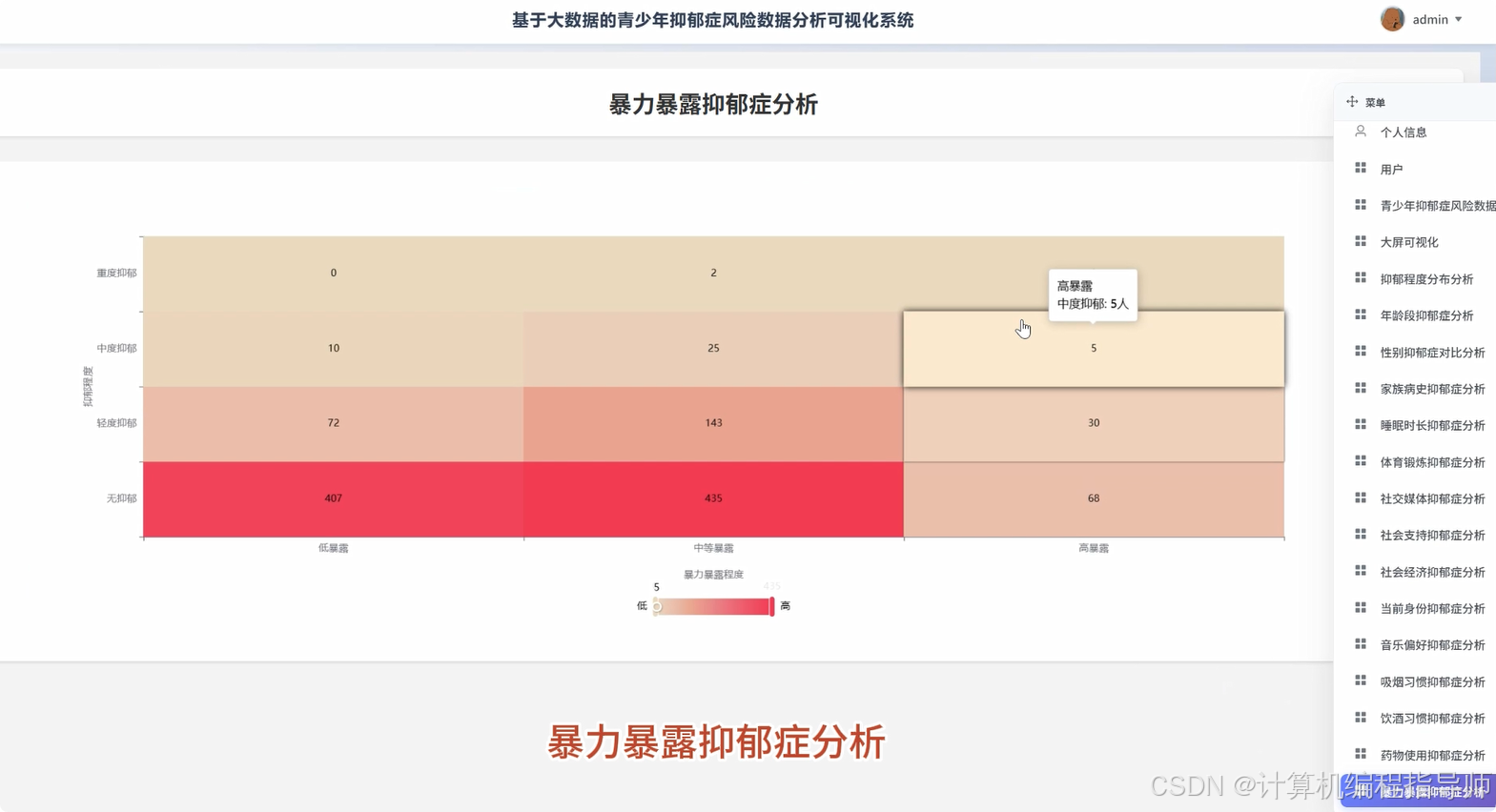
Task: Click grid icon beside 音乐偏好抑郁症分析
Action: pos(1361,645)
